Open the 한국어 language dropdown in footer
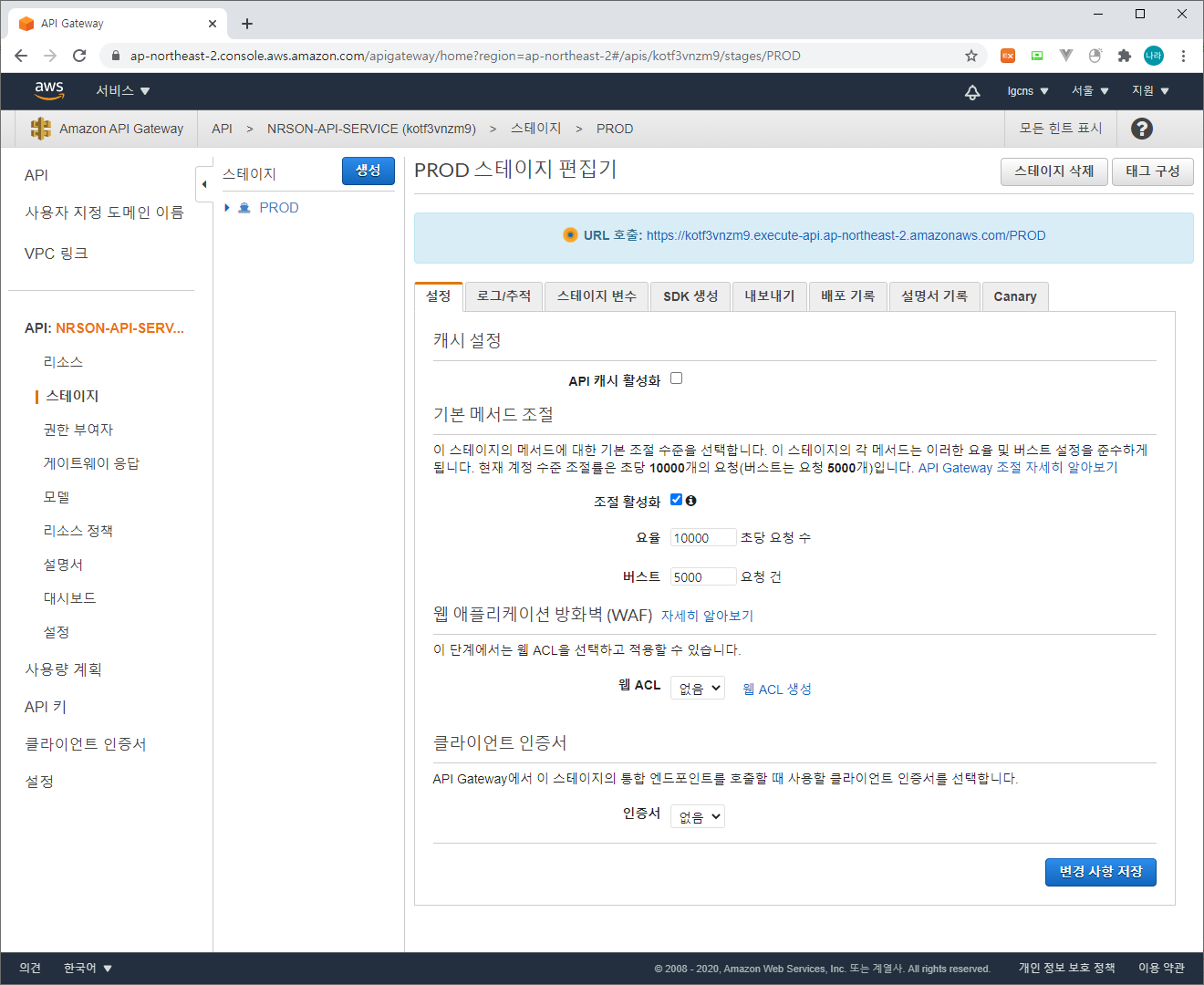1204x985 pixels. (88, 968)
